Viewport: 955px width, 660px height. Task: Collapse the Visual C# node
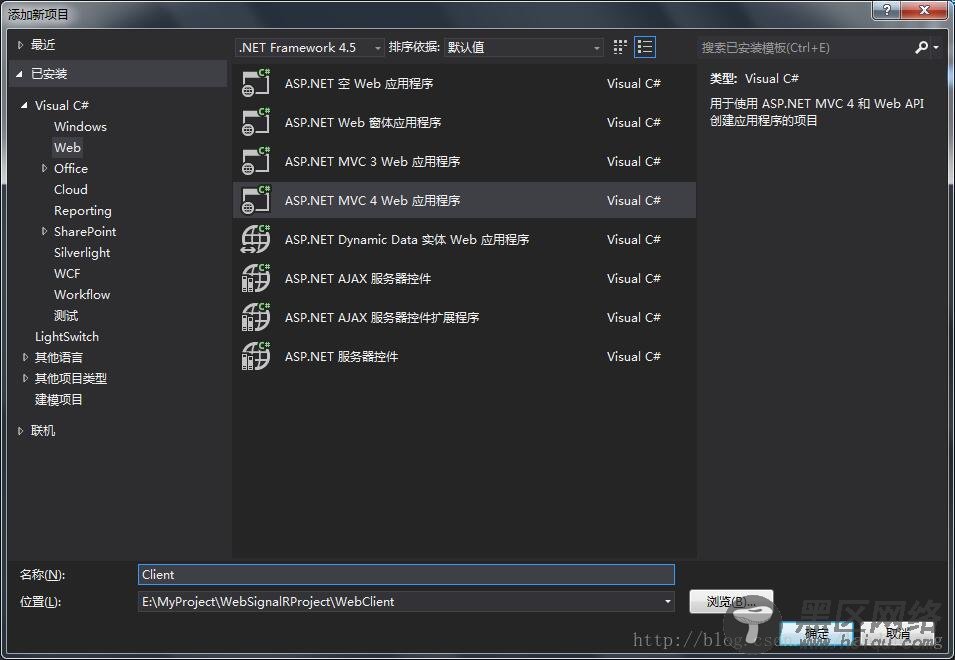tap(24, 105)
